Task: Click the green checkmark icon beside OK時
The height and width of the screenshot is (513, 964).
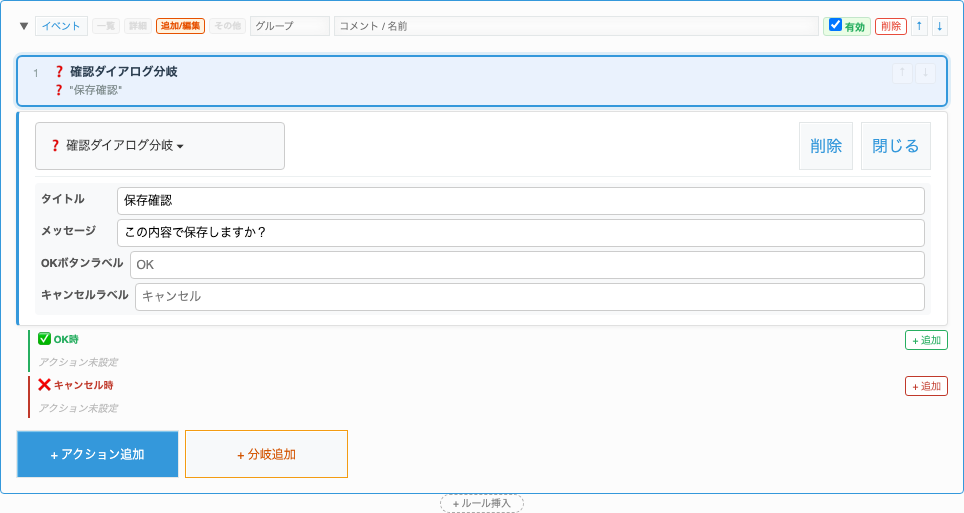Action: 44,339
